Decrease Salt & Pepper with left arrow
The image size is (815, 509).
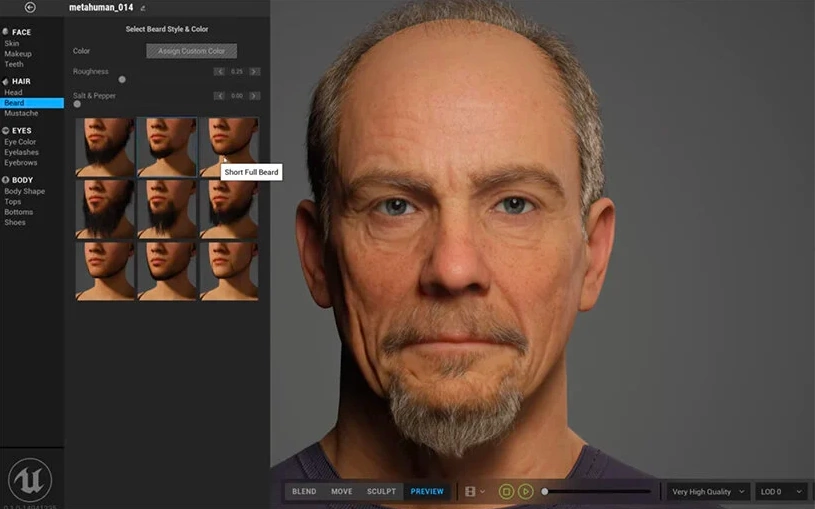pyautogui.click(x=219, y=96)
